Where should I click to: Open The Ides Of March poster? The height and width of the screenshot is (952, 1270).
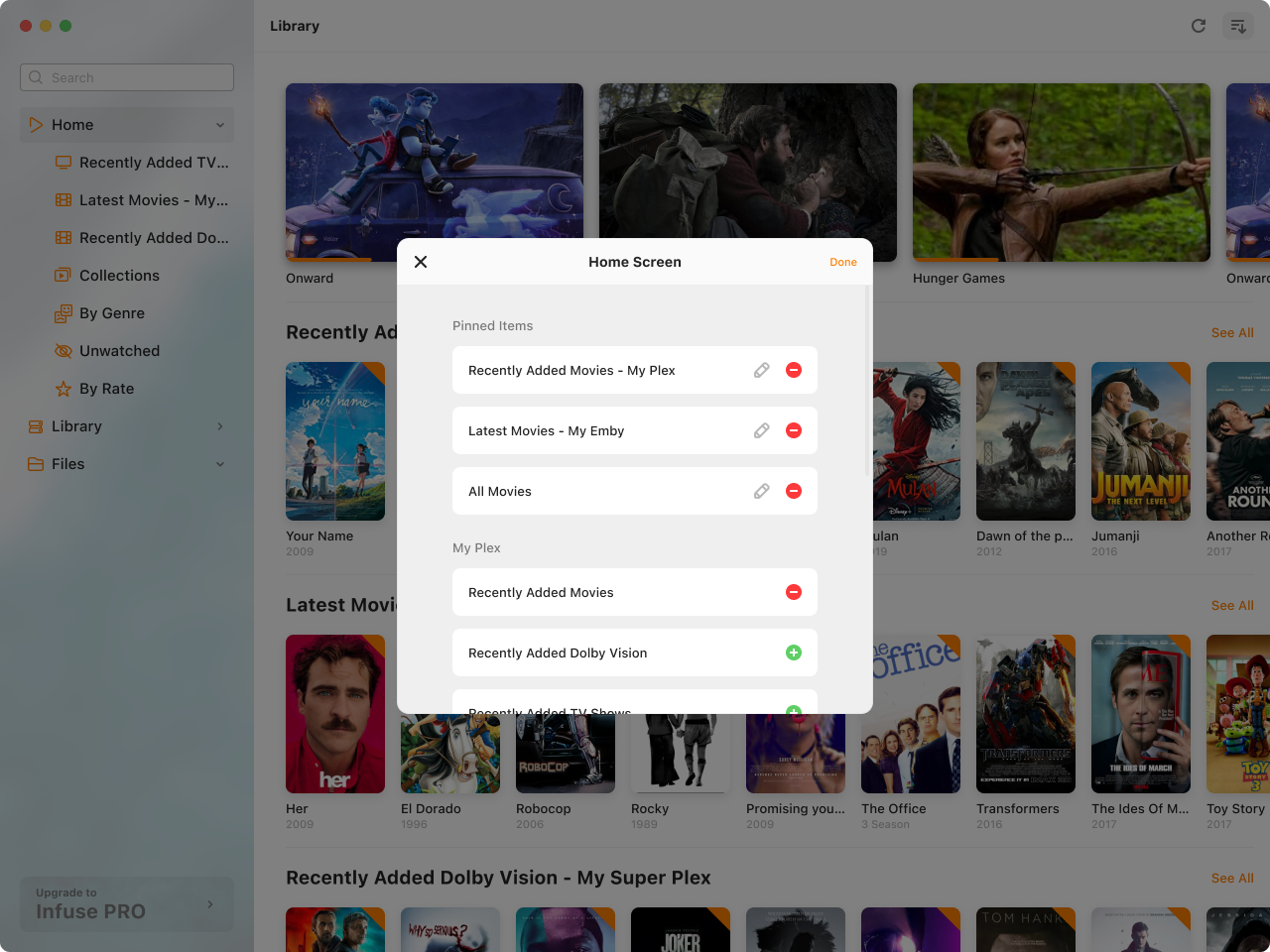click(1141, 714)
